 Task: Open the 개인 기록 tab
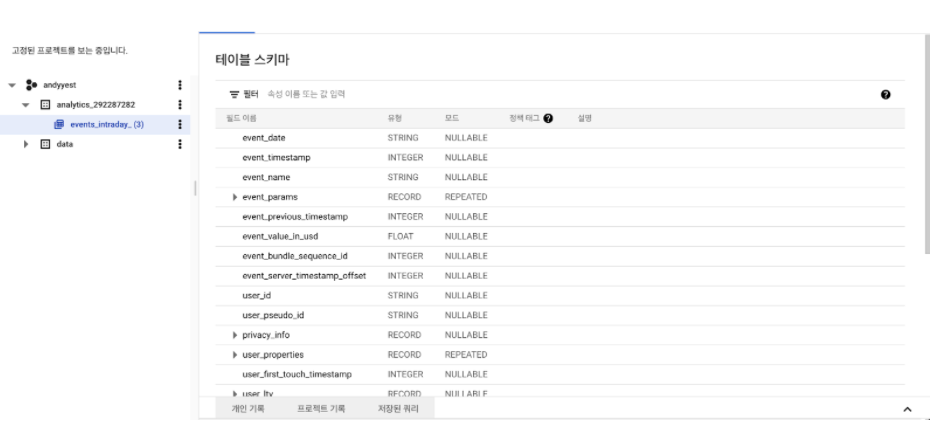[x=248, y=409]
